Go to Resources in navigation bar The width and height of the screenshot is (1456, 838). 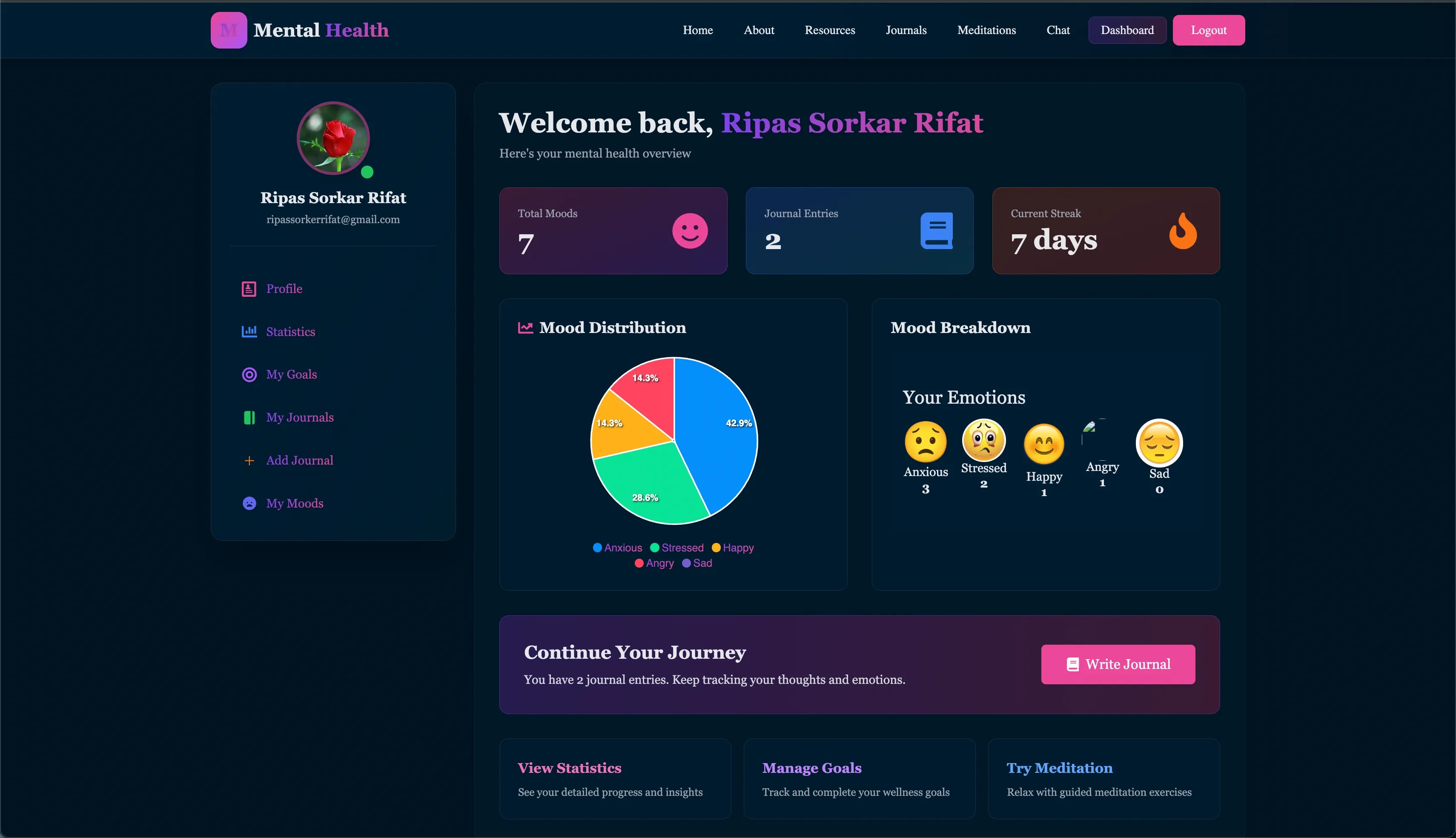point(829,30)
